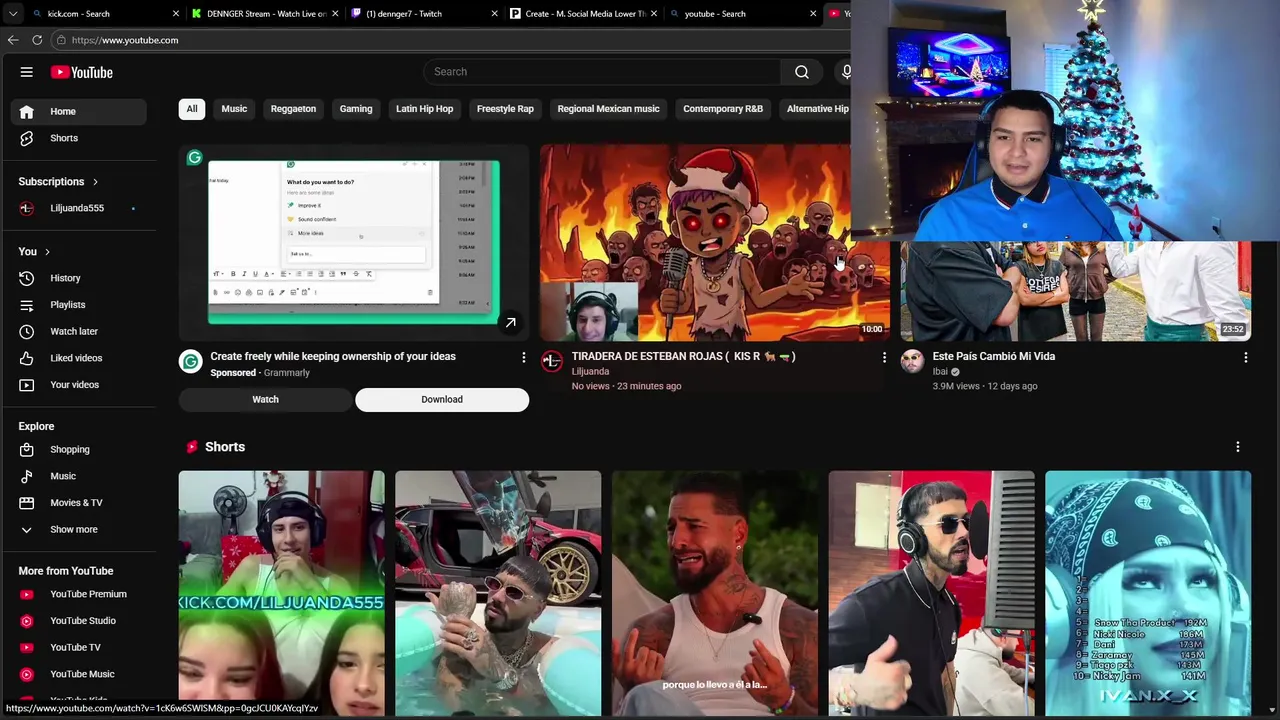Click the voice search microphone icon
Screen dimensions: 1280x720
(846, 72)
